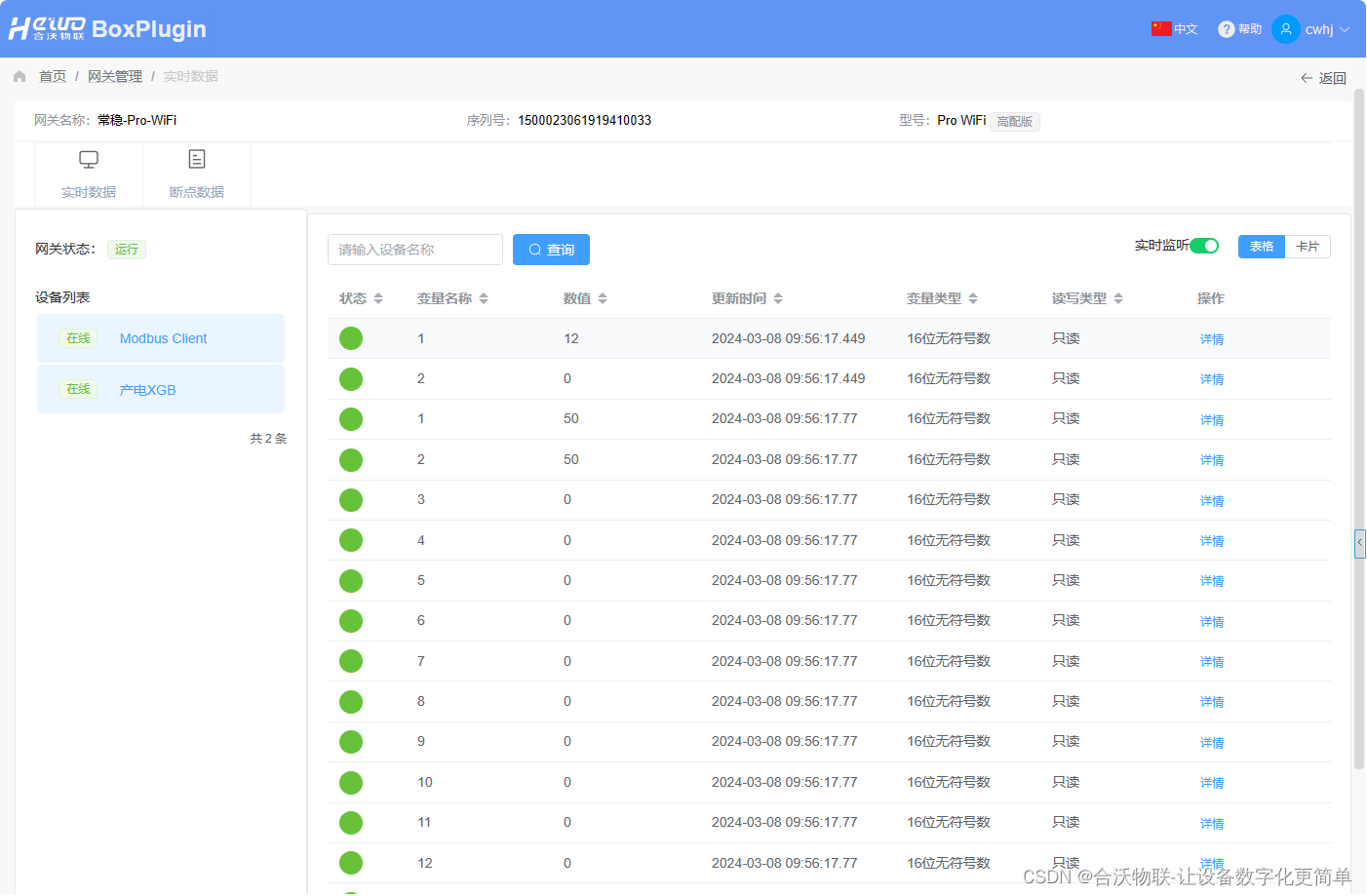Open the cwhj user dropdown
Viewport: 1367px width, 896px height.
[1327, 29]
